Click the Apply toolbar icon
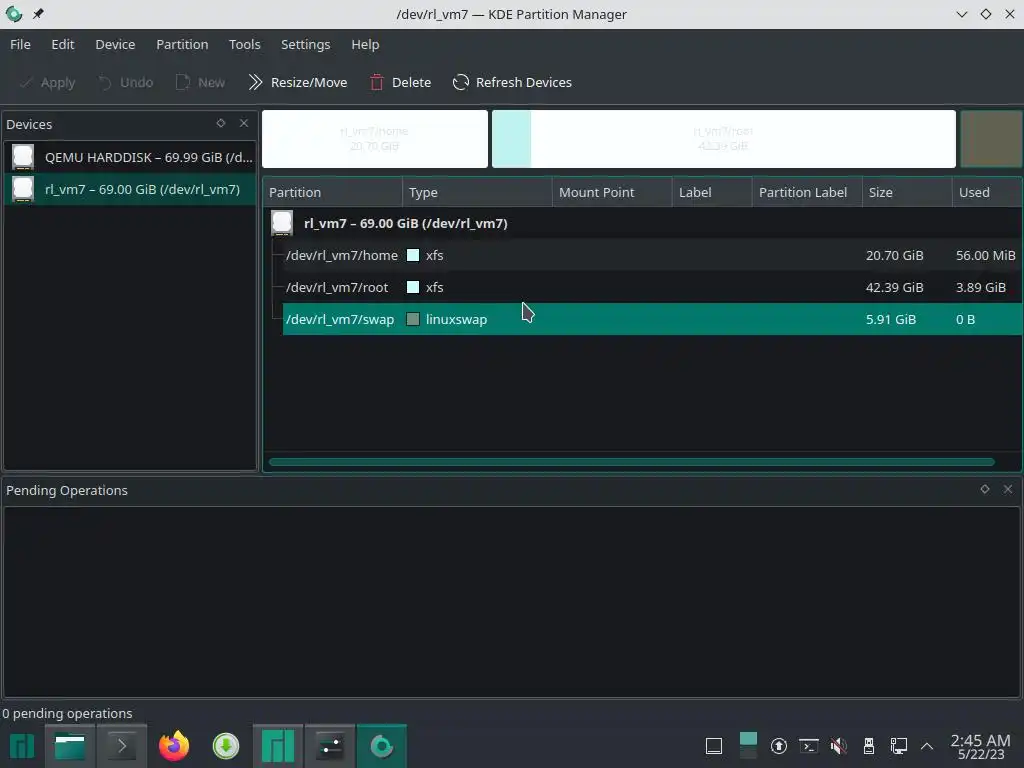Screen dimensions: 1024x768 27,82
